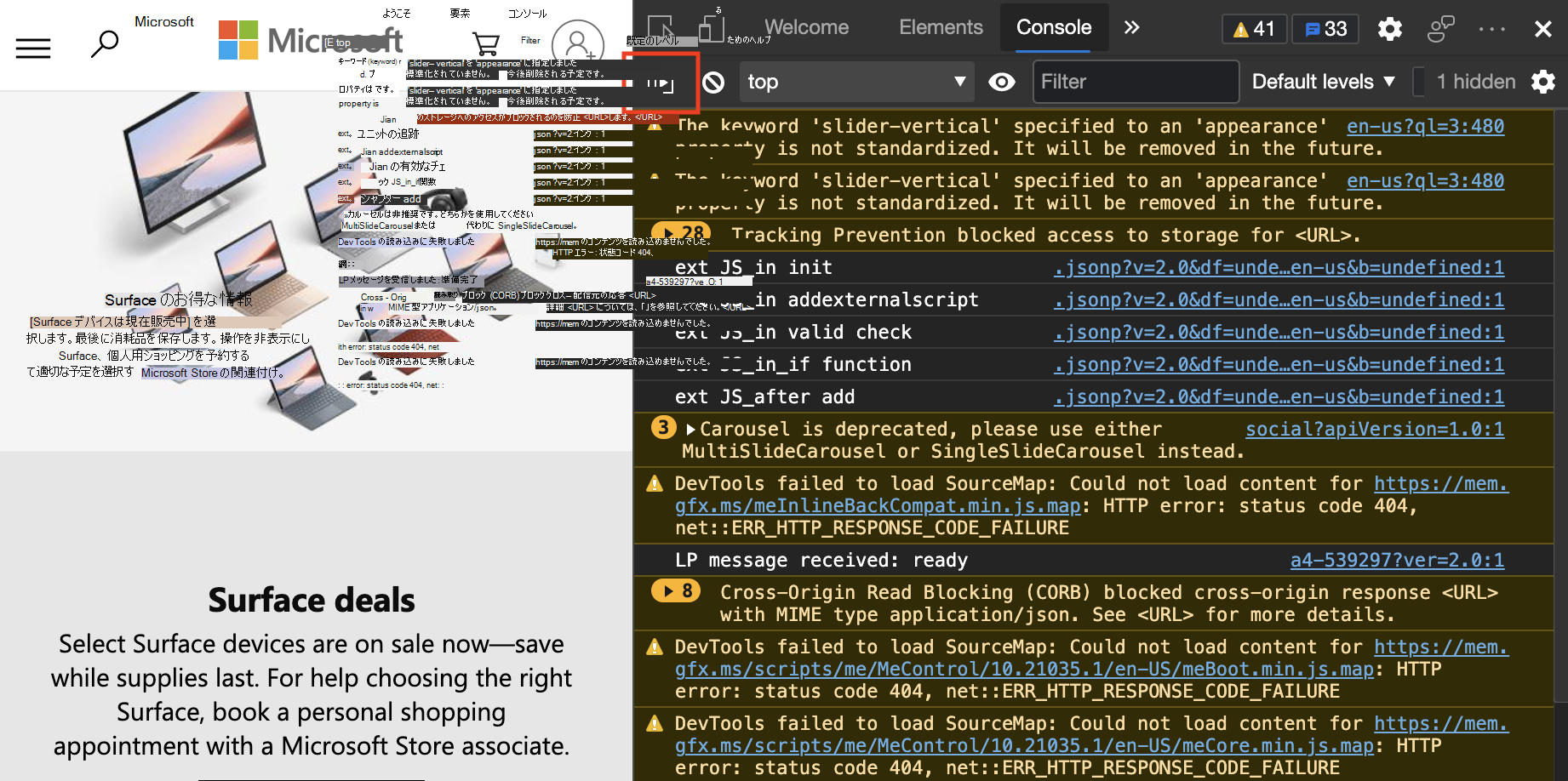Viewport: 1568px width, 781px height.
Task: Switch to the Elements tab
Action: (941, 27)
